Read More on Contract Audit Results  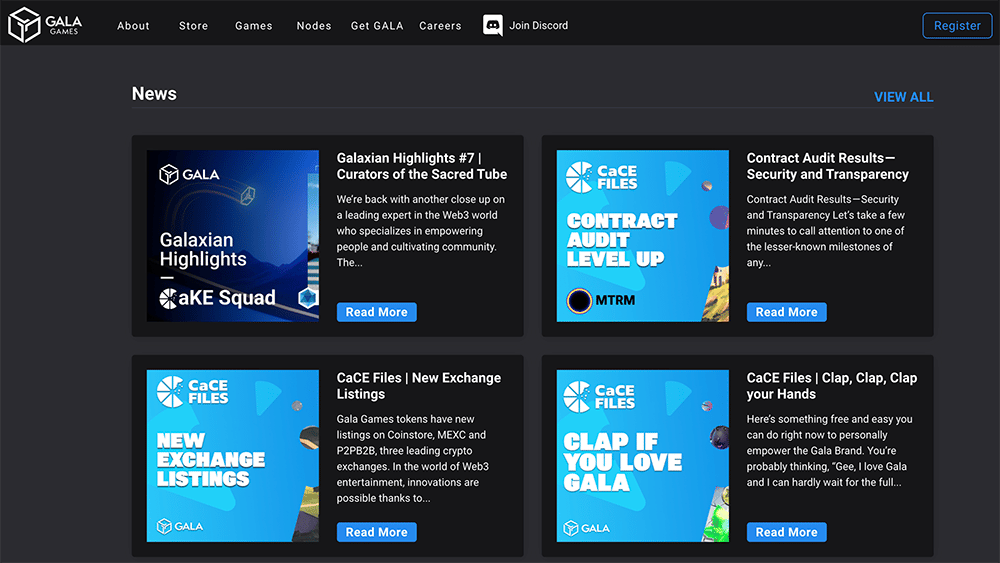[x=786, y=312]
